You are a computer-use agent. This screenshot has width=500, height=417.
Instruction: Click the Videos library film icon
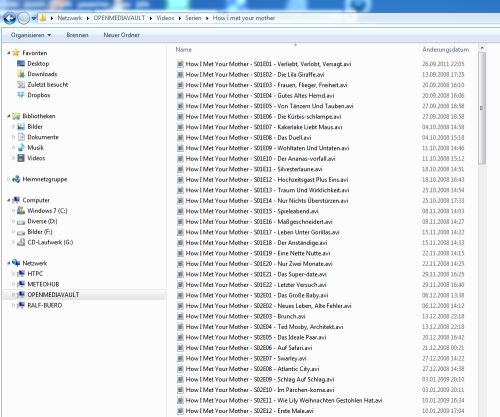pyautogui.click(x=21, y=158)
